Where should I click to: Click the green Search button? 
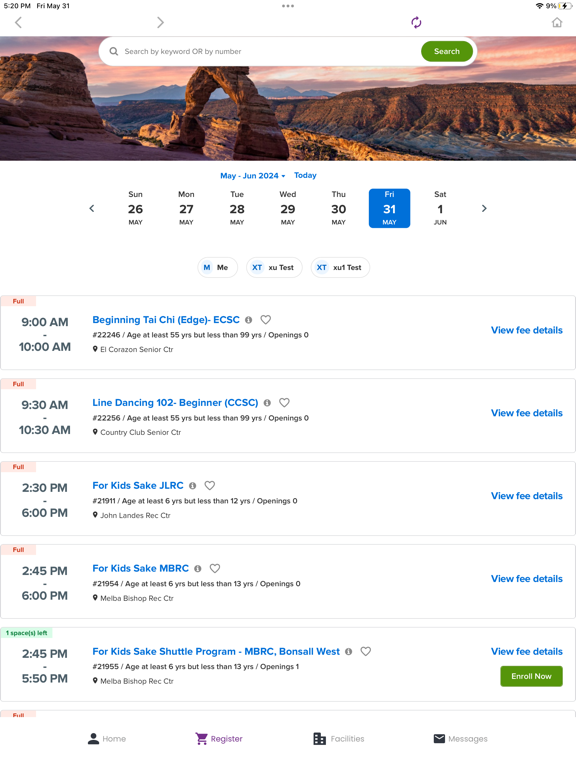coord(447,51)
